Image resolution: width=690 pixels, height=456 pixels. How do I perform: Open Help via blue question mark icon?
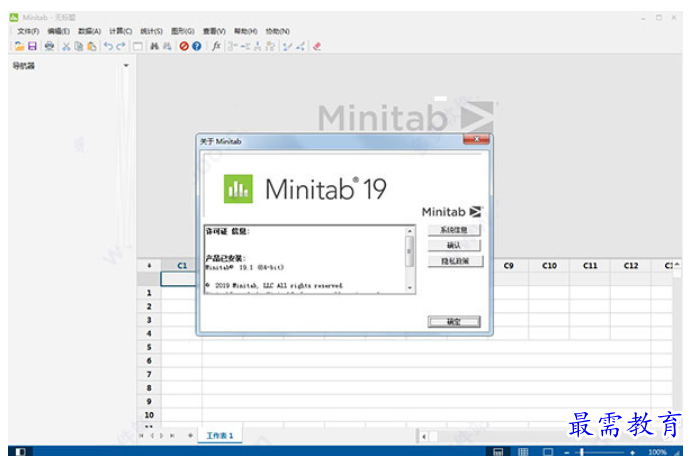pos(196,46)
